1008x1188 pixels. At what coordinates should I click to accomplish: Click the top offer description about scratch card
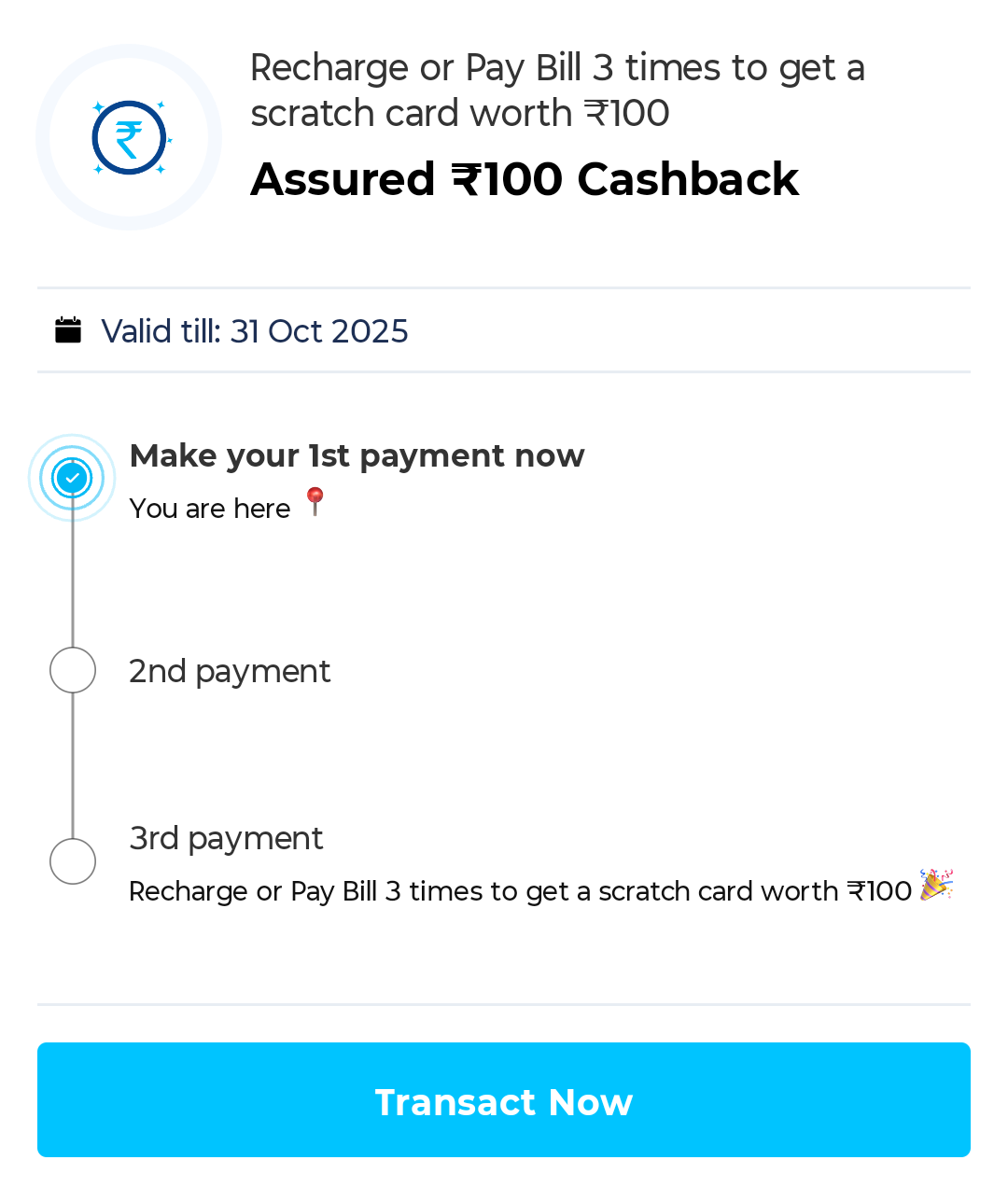[x=557, y=91]
